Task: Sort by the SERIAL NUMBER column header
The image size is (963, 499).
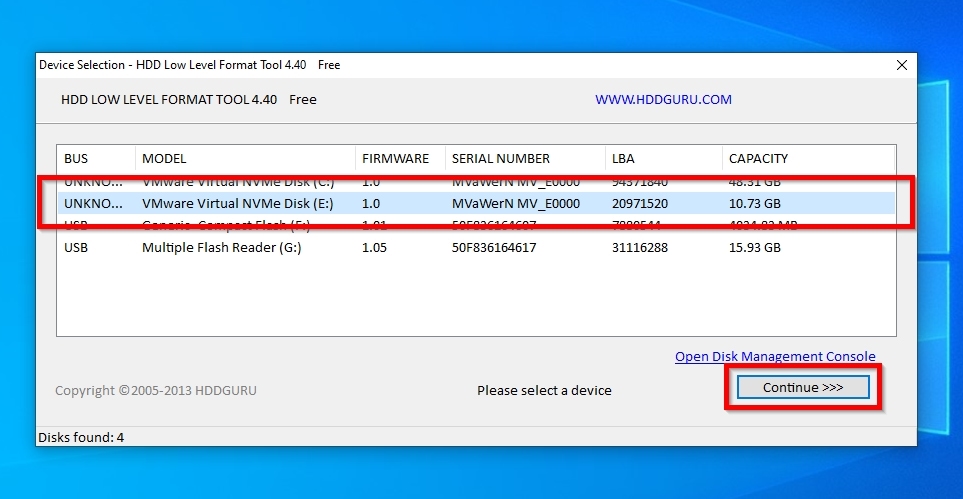Action: pyautogui.click(x=524, y=158)
